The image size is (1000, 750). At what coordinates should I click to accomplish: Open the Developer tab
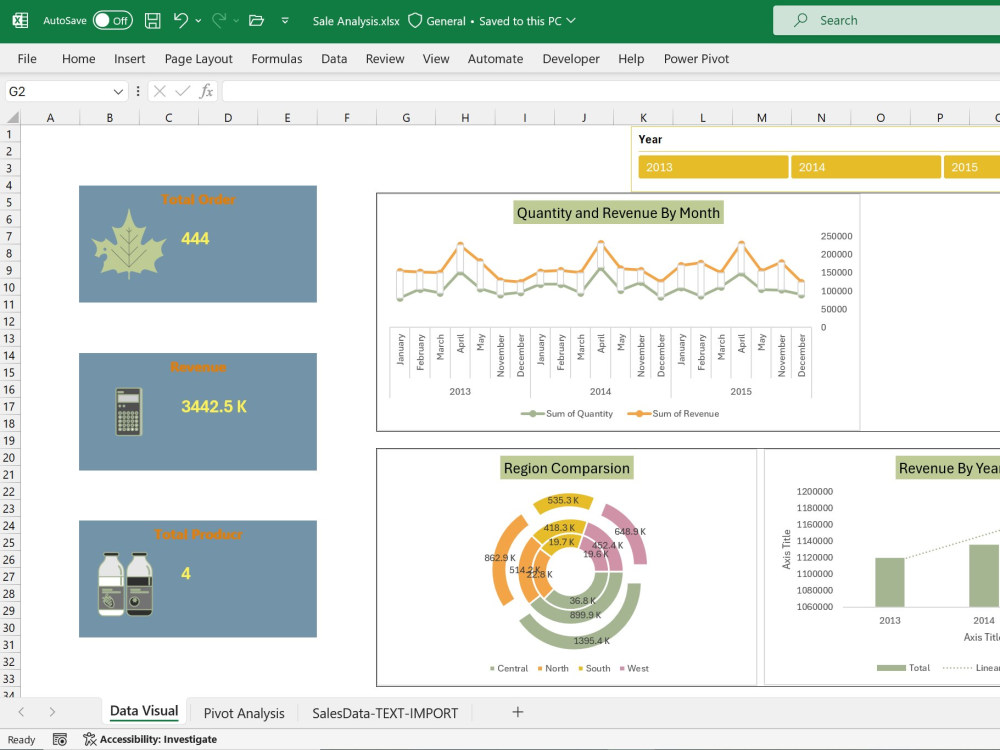[571, 59]
